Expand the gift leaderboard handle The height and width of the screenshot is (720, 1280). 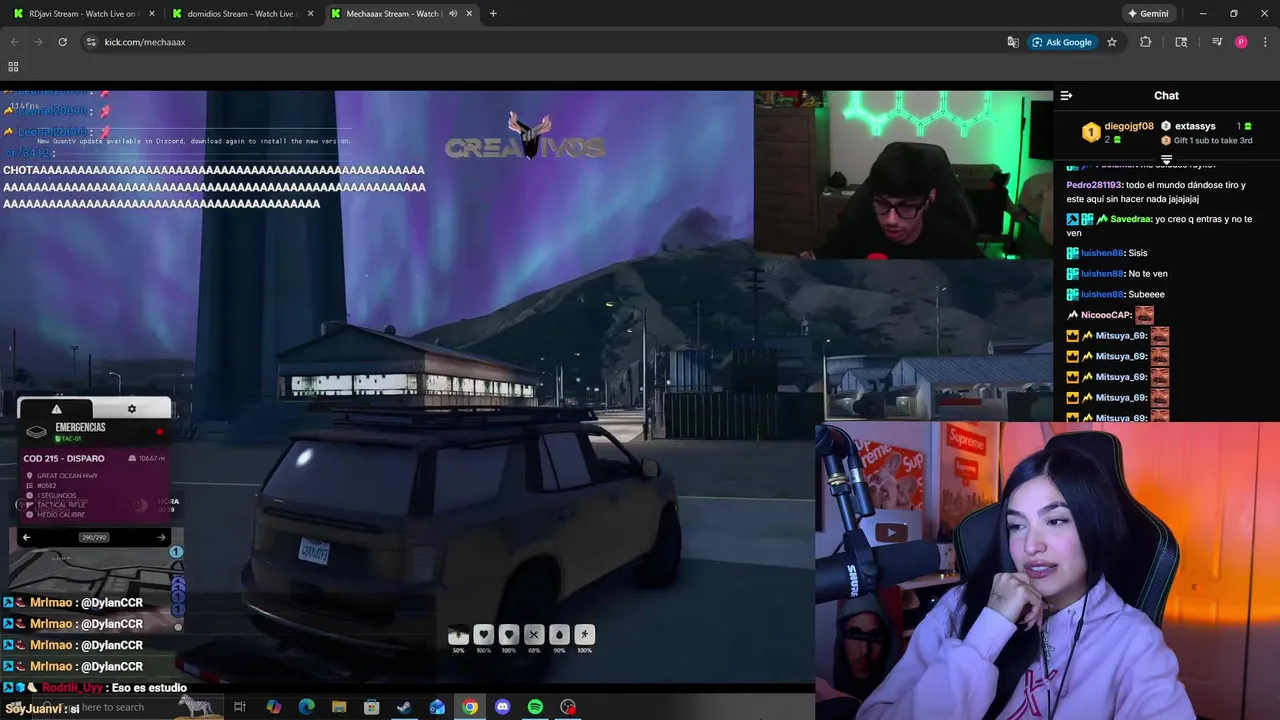(1166, 159)
